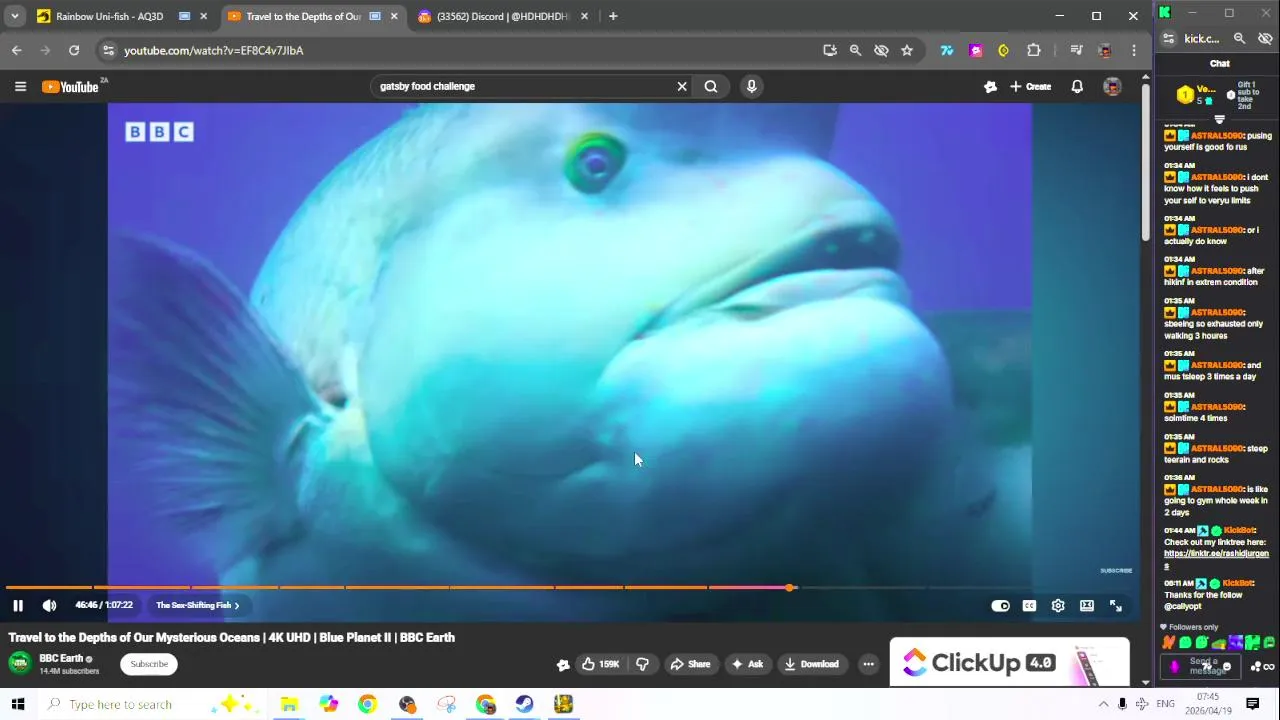Switch the player to theater mode

pos(1087,605)
